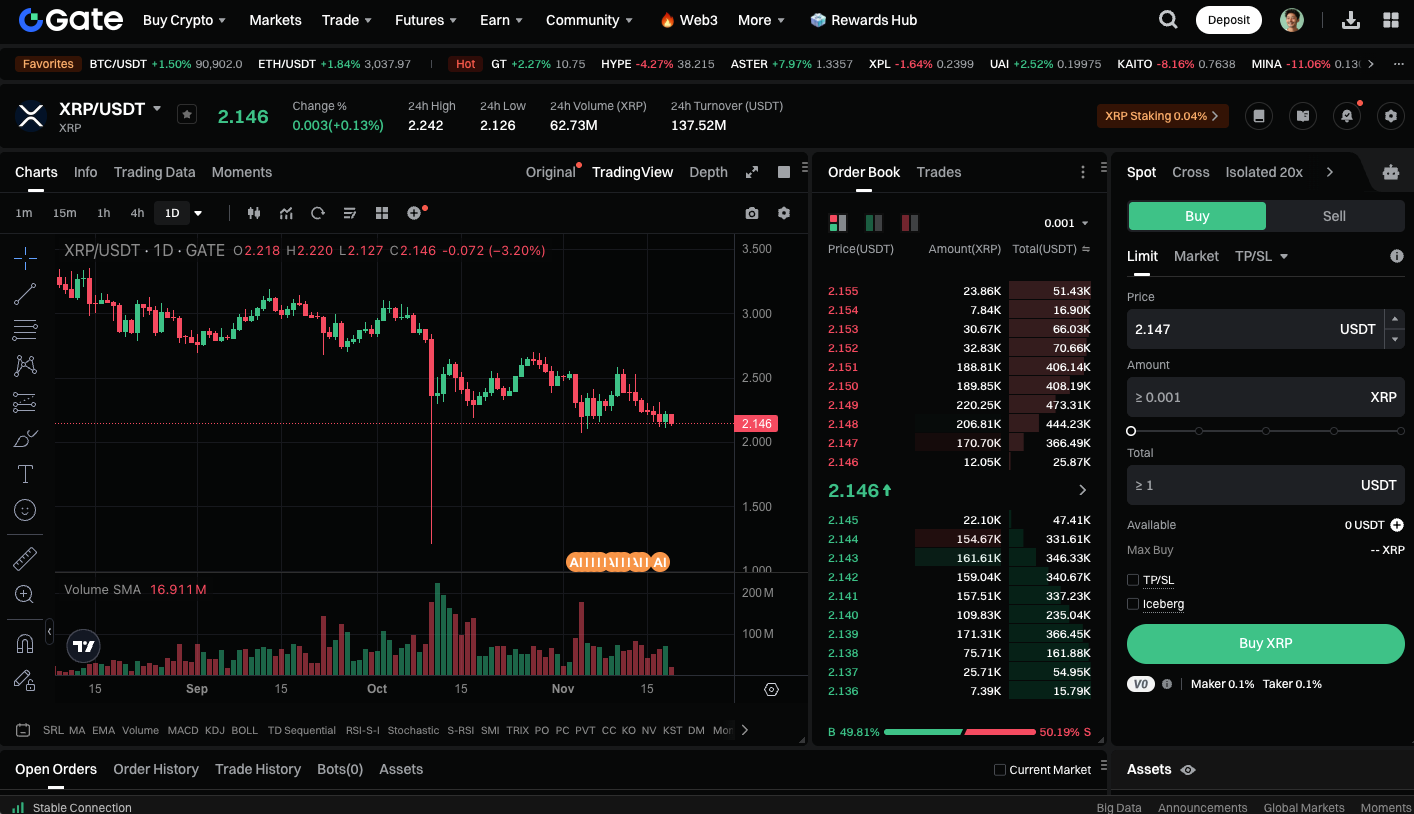Open the user profile avatar
Viewport: 1414px width, 814px height.
1292,20
